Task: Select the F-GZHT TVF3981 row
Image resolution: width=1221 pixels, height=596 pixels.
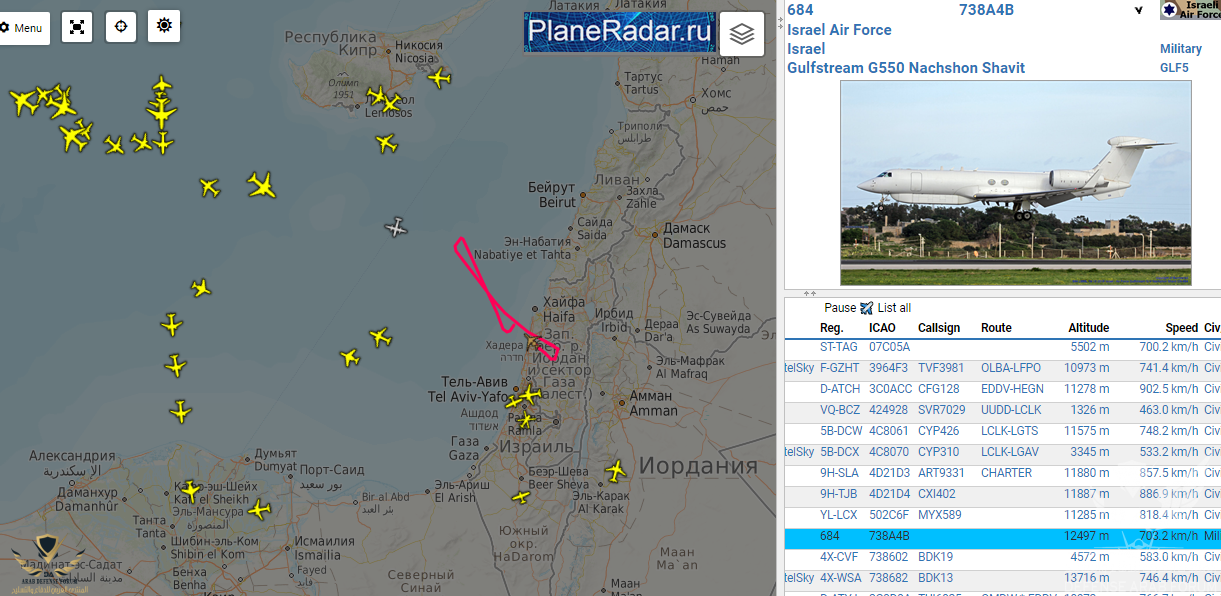Action: point(1002,368)
